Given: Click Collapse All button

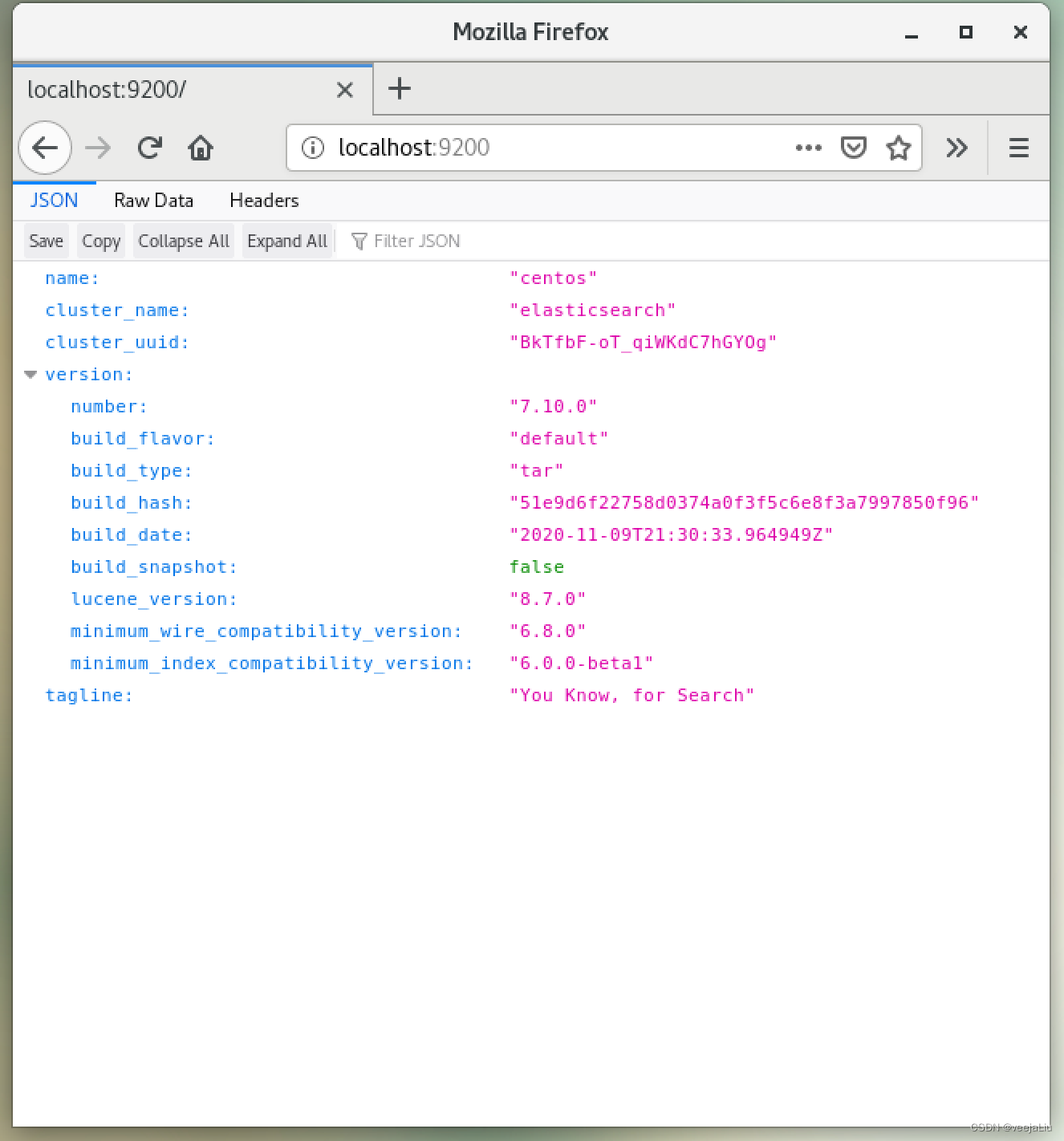Looking at the screenshot, I should (x=184, y=241).
